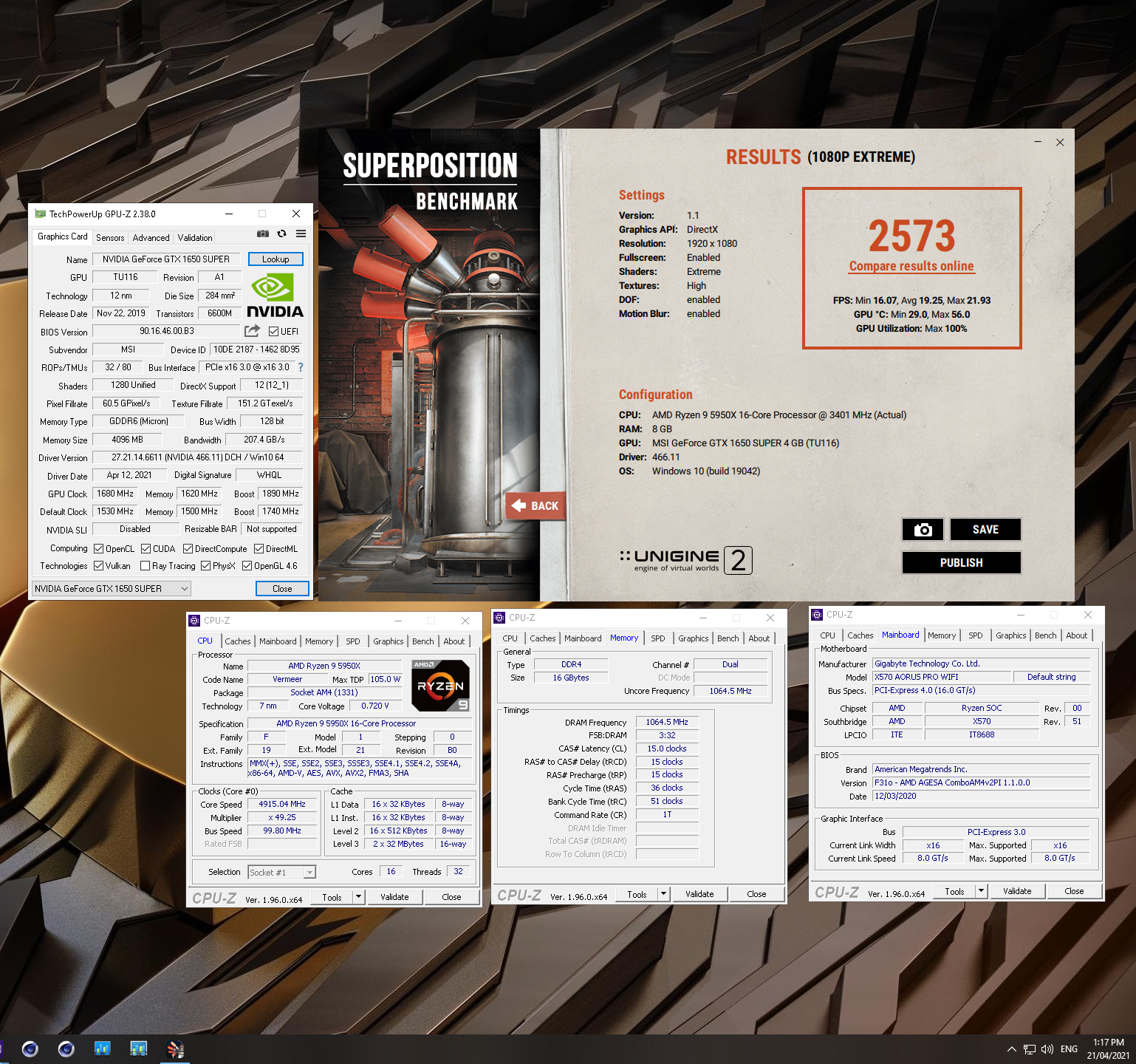Screen dimensions: 1136x1064
Task: Click the motherboard model X570 AORUS PRO WIFI
Action: [941, 677]
